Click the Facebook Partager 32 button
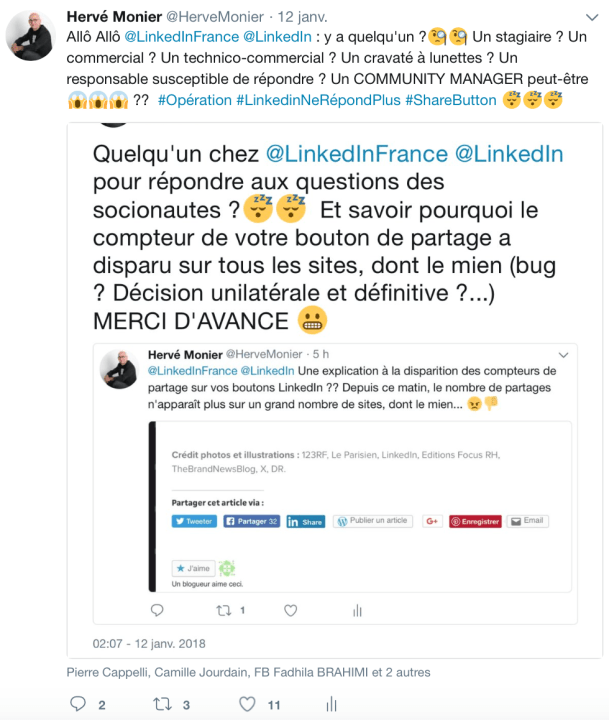 tap(252, 521)
